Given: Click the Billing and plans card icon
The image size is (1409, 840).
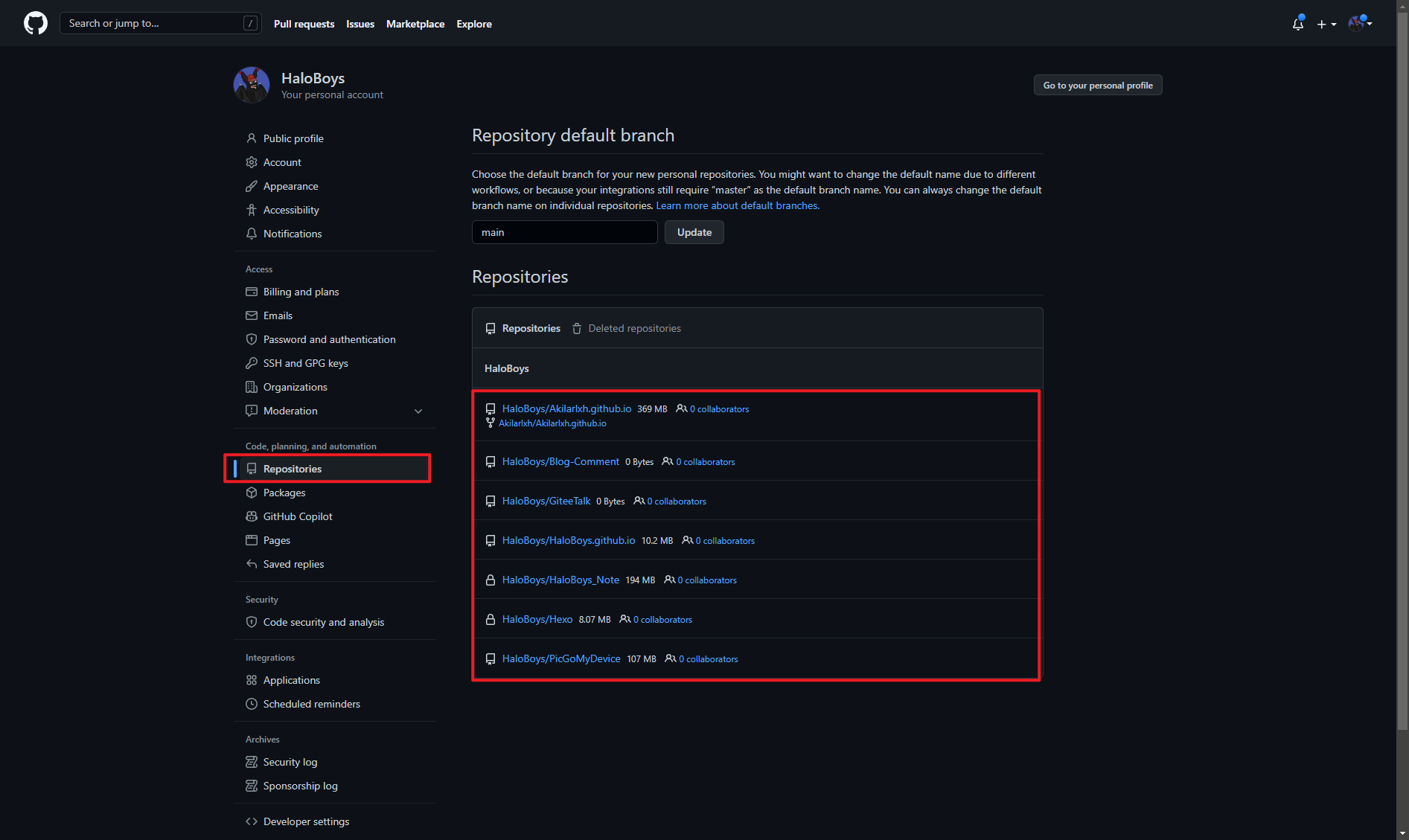Looking at the screenshot, I should 252,292.
